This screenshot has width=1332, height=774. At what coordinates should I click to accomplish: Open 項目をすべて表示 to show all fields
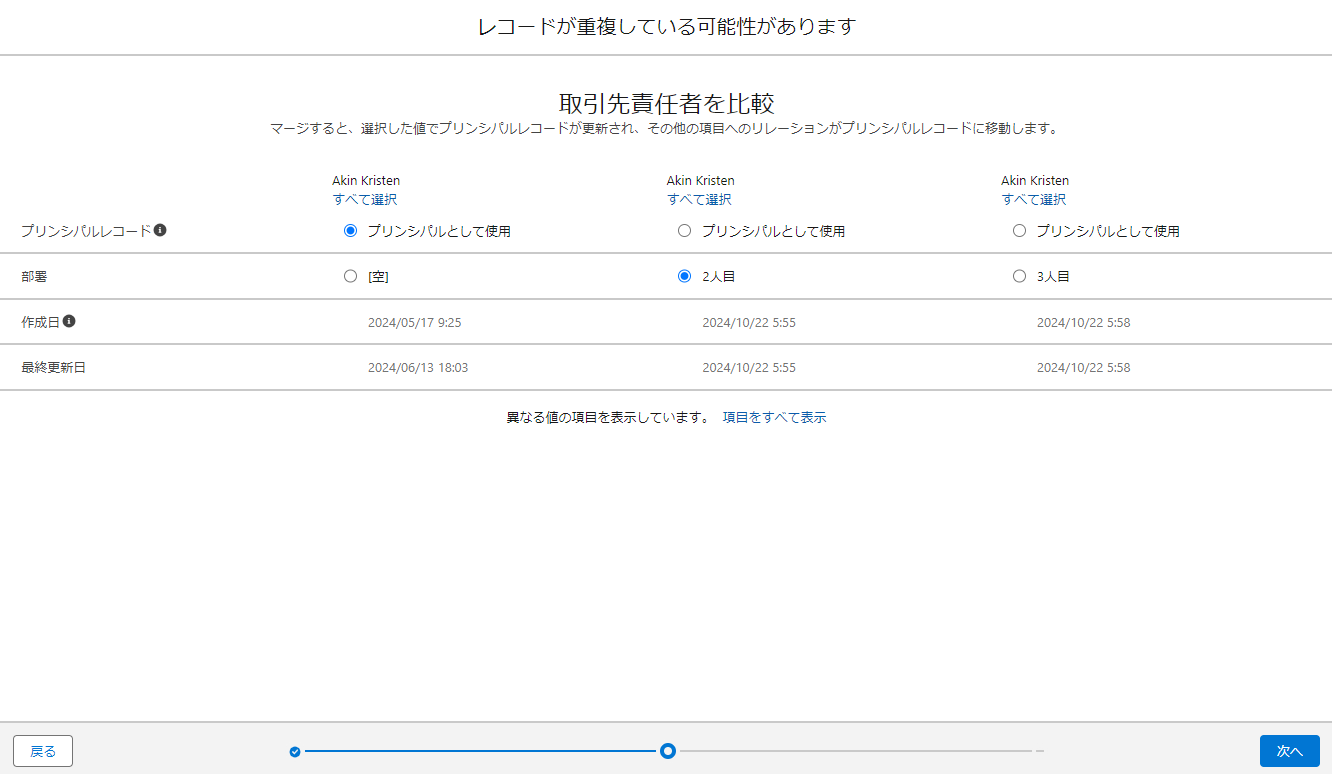click(x=774, y=418)
